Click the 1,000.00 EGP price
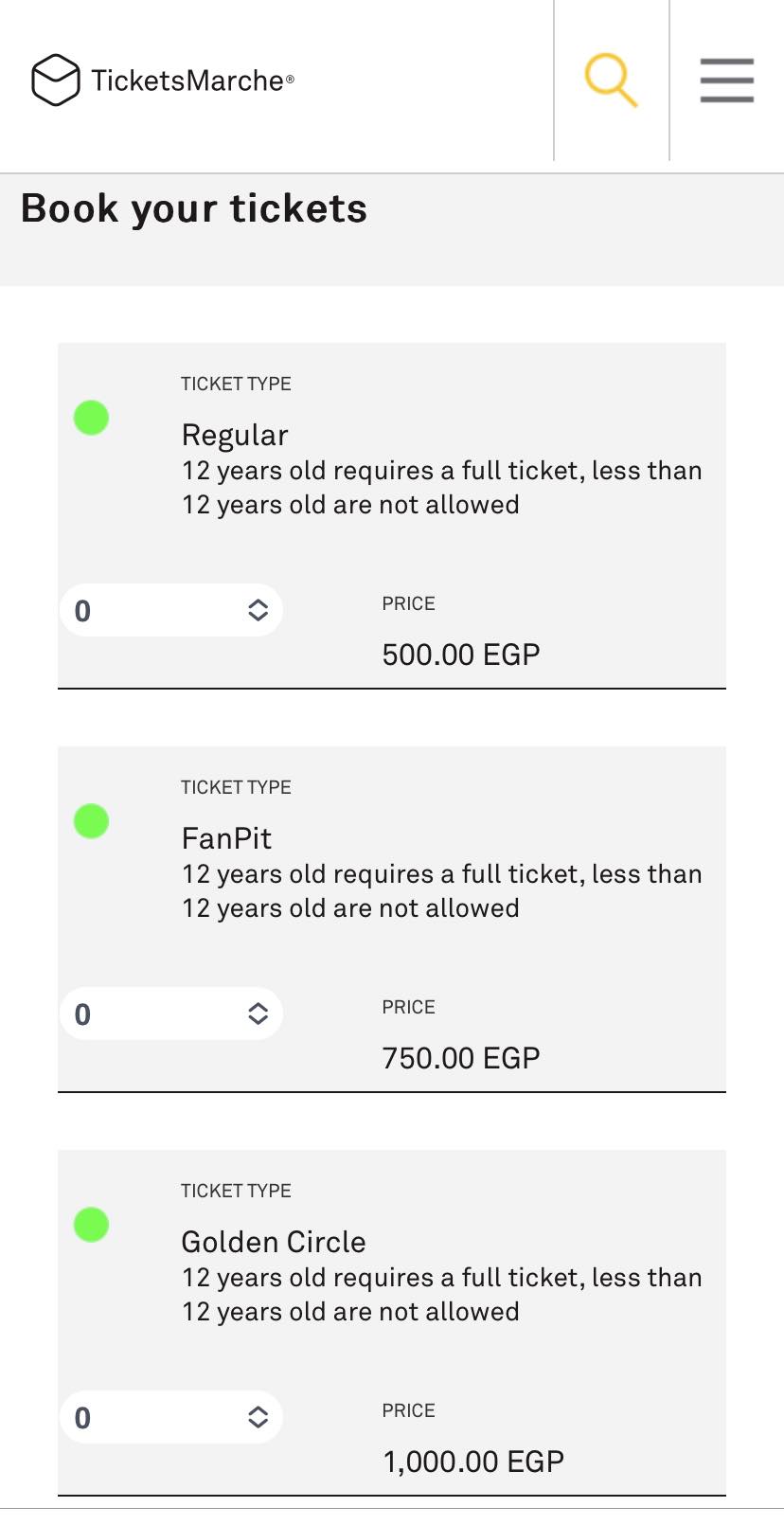This screenshot has height=1525, width=784. click(x=473, y=1462)
